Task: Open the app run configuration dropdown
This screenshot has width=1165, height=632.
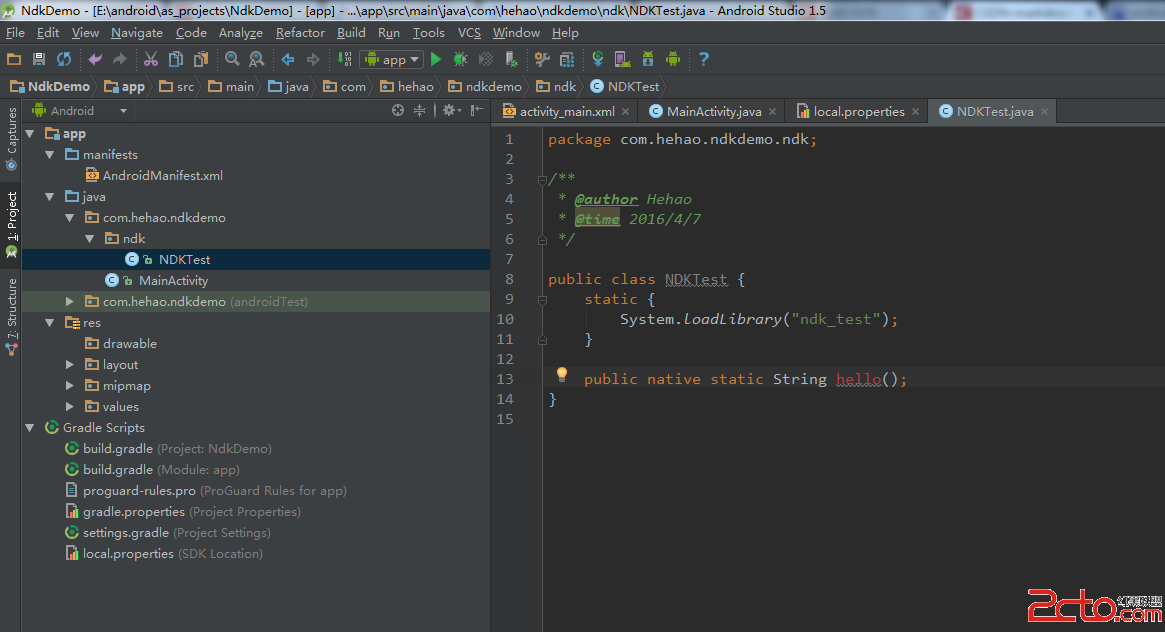Action: tap(391, 60)
